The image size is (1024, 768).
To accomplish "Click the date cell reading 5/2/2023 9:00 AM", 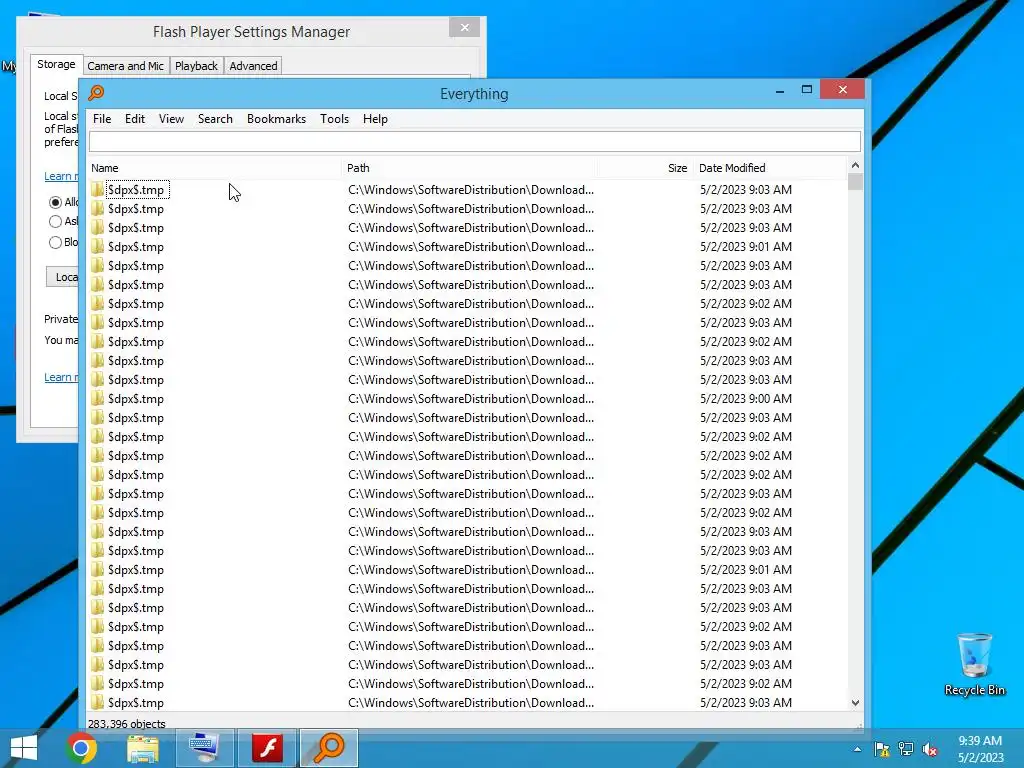I will [x=745, y=398].
